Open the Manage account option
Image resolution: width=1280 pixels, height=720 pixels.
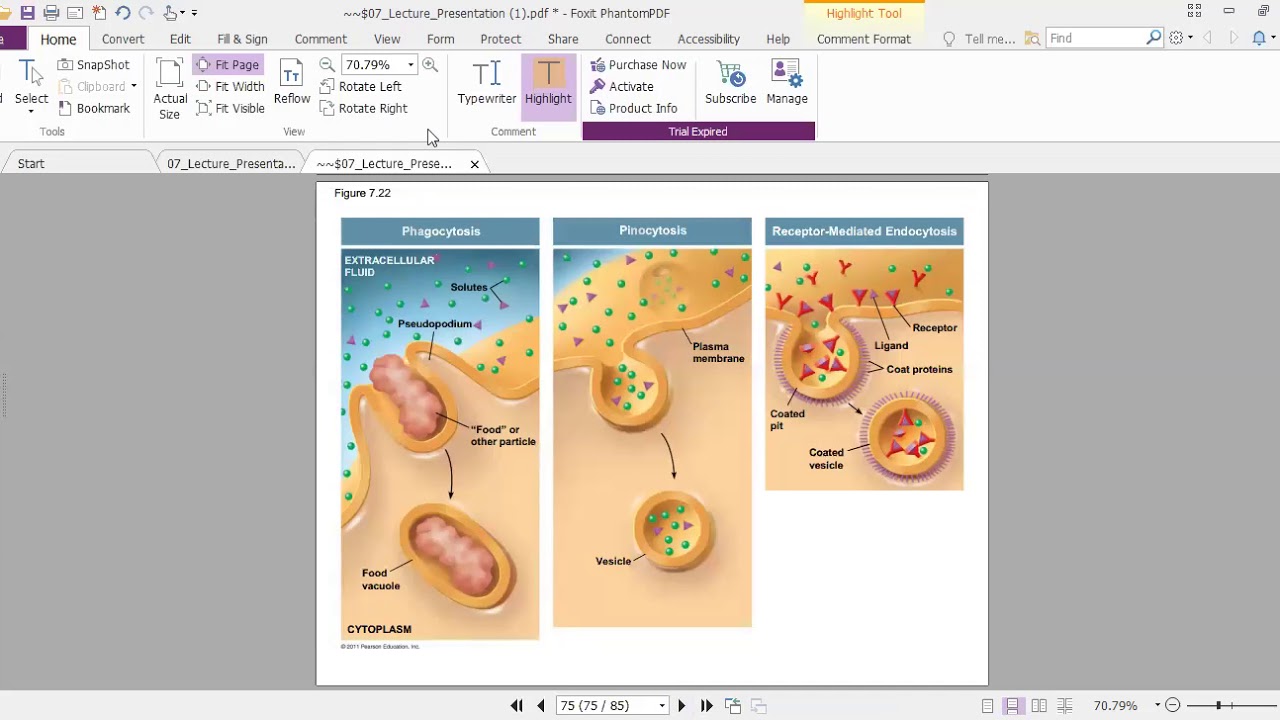pyautogui.click(x=787, y=83)
